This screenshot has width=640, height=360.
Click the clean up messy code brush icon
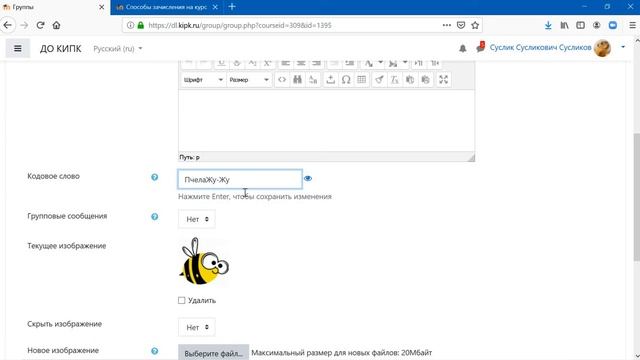379,80
